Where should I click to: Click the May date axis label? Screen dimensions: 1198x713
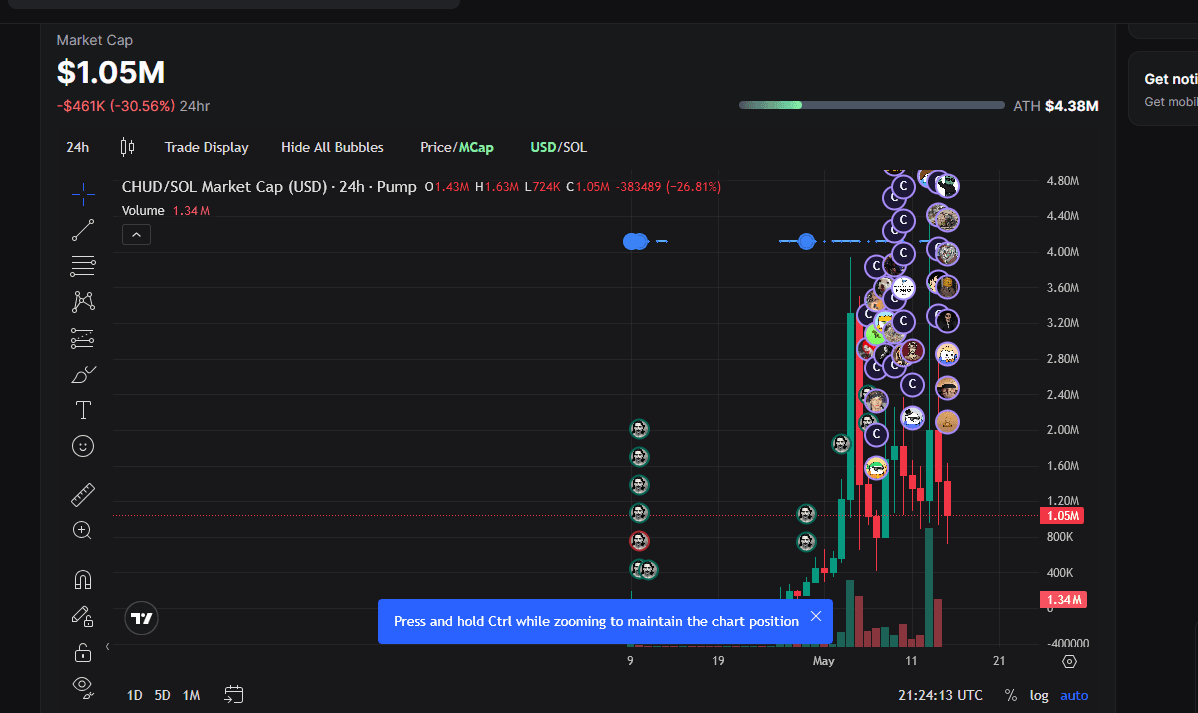click(824, 661)
